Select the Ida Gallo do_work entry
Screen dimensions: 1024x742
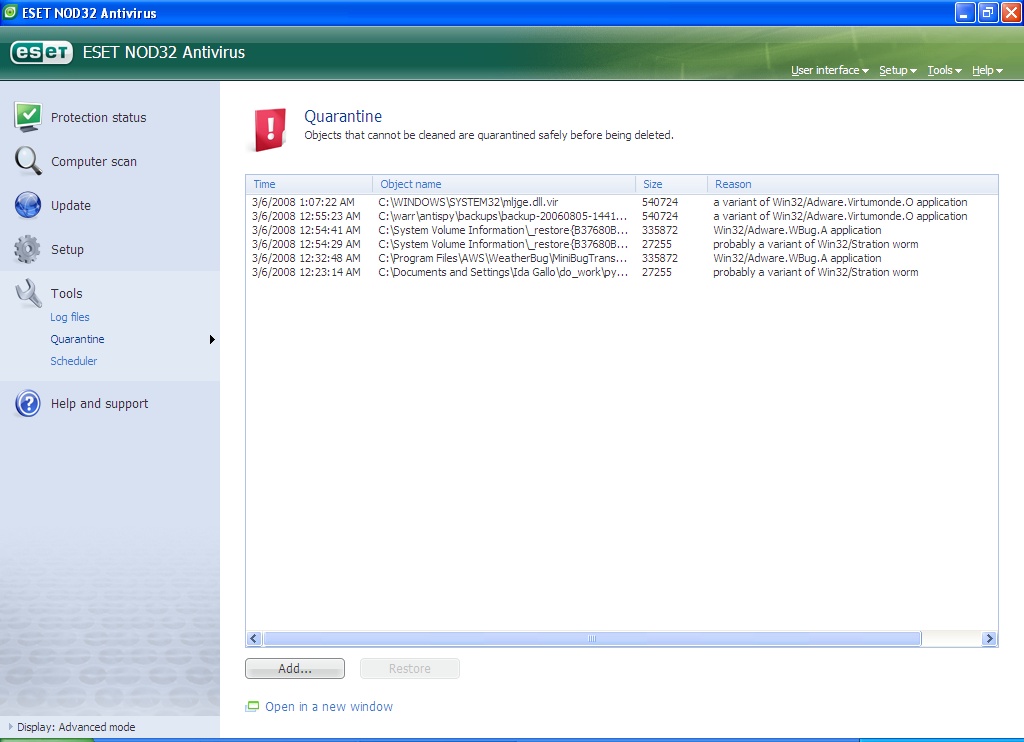[x=622, y=272]
